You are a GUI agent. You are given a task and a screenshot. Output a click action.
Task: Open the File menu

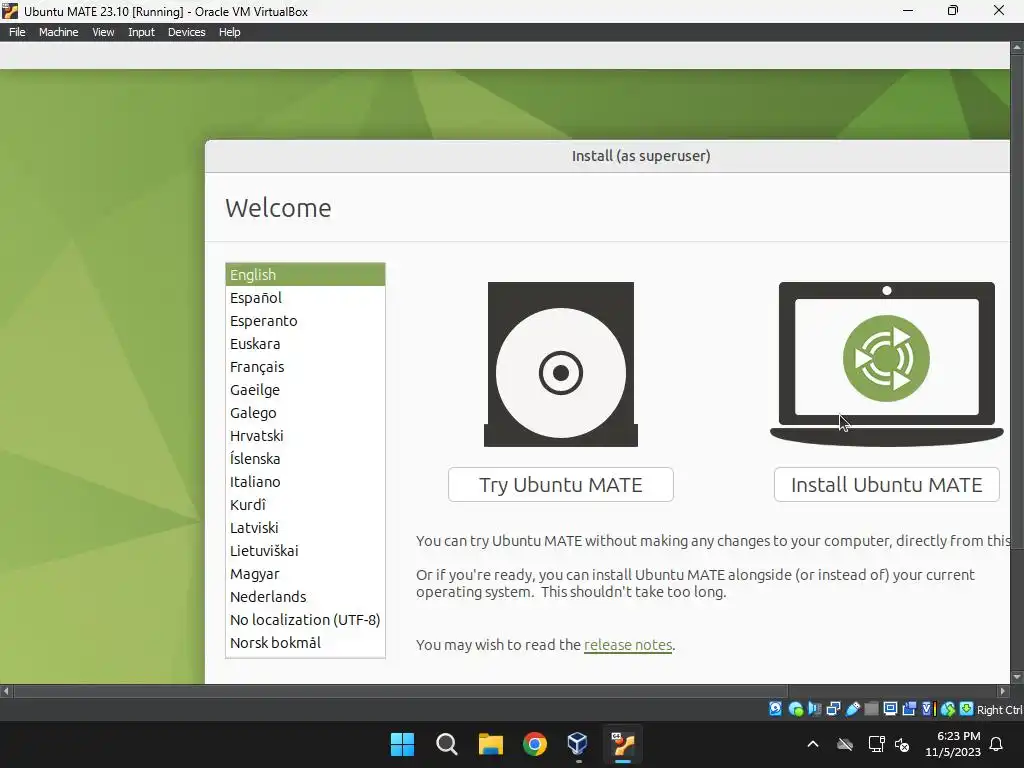point(17,32)
